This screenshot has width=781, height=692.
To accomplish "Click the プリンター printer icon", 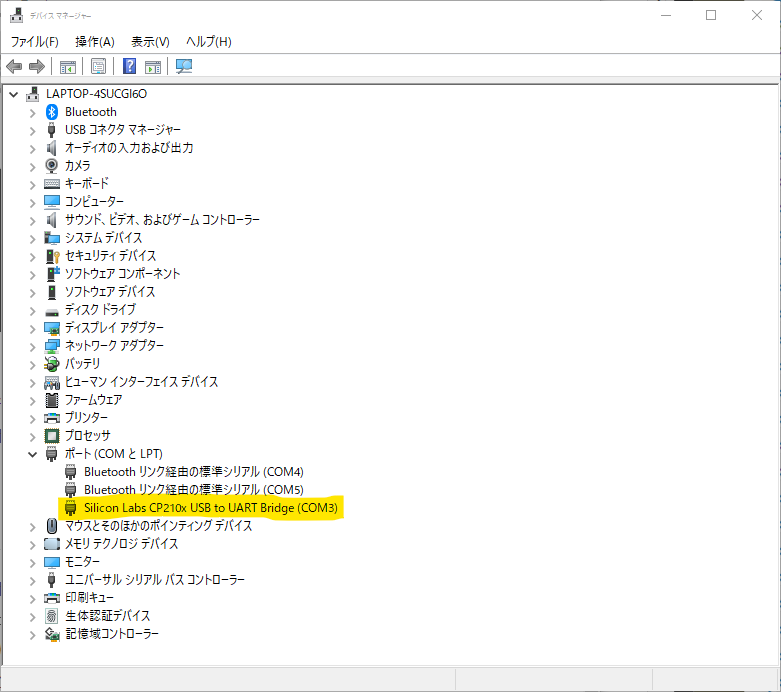I will point(52,418).
